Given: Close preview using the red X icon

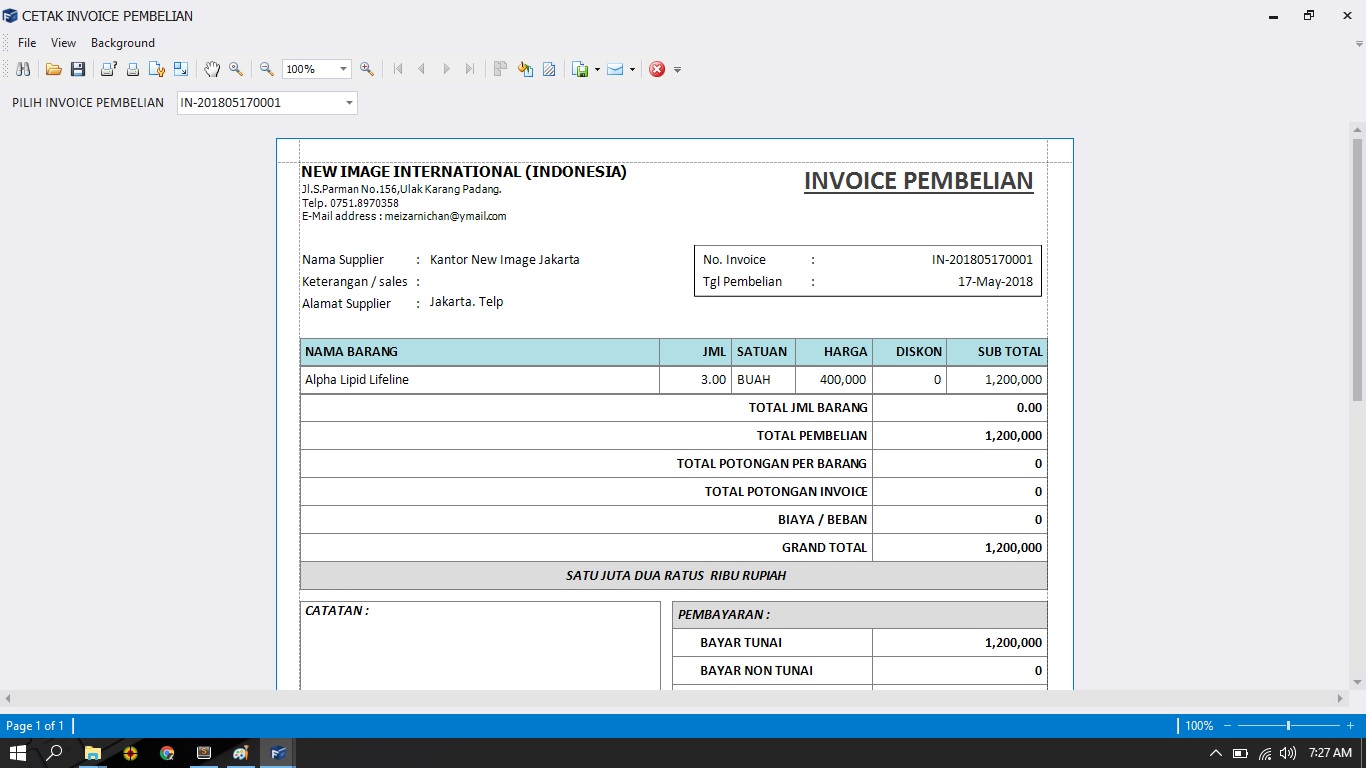Looking at the screenshot, I should pos(657,69).
